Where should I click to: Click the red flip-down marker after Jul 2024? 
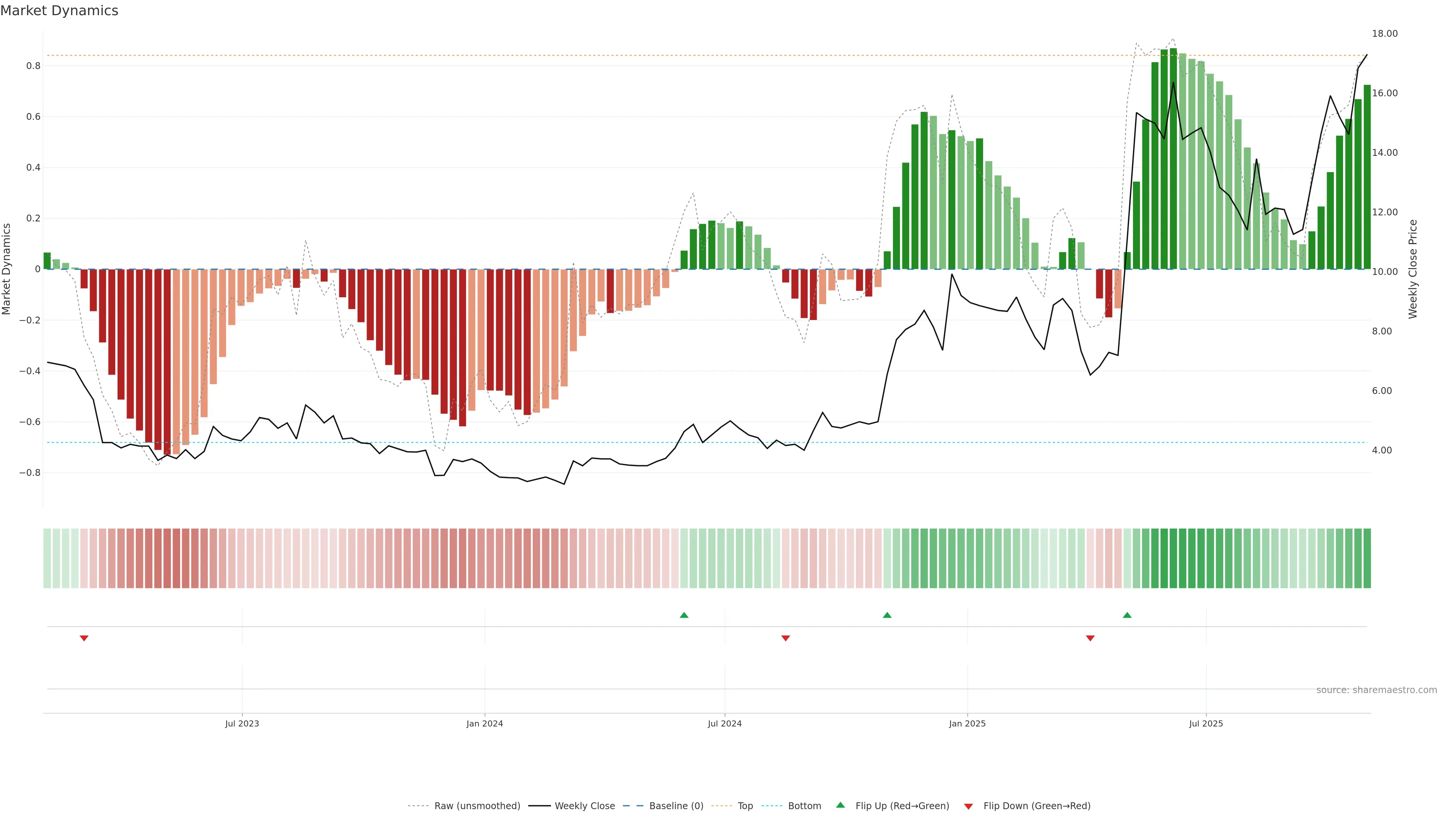[785, 638]
